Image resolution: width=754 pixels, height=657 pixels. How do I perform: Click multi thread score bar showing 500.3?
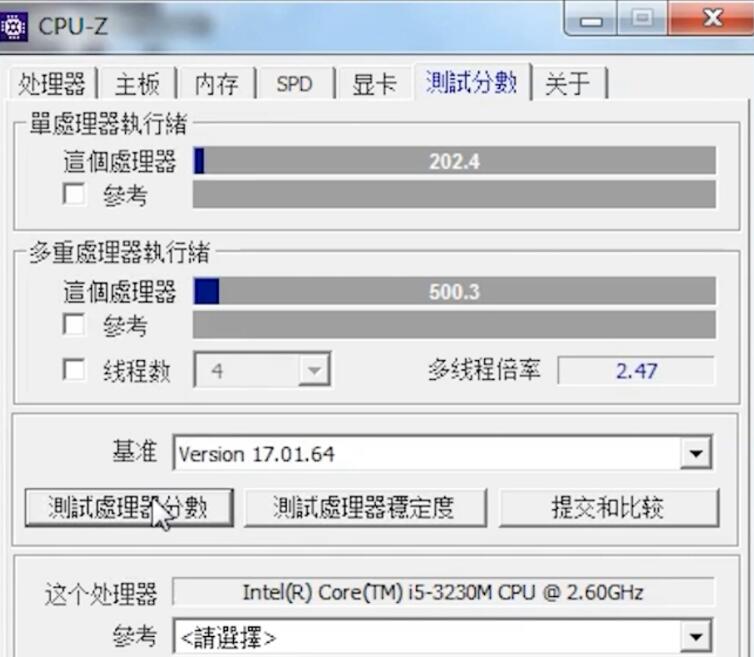pos(454,291)
